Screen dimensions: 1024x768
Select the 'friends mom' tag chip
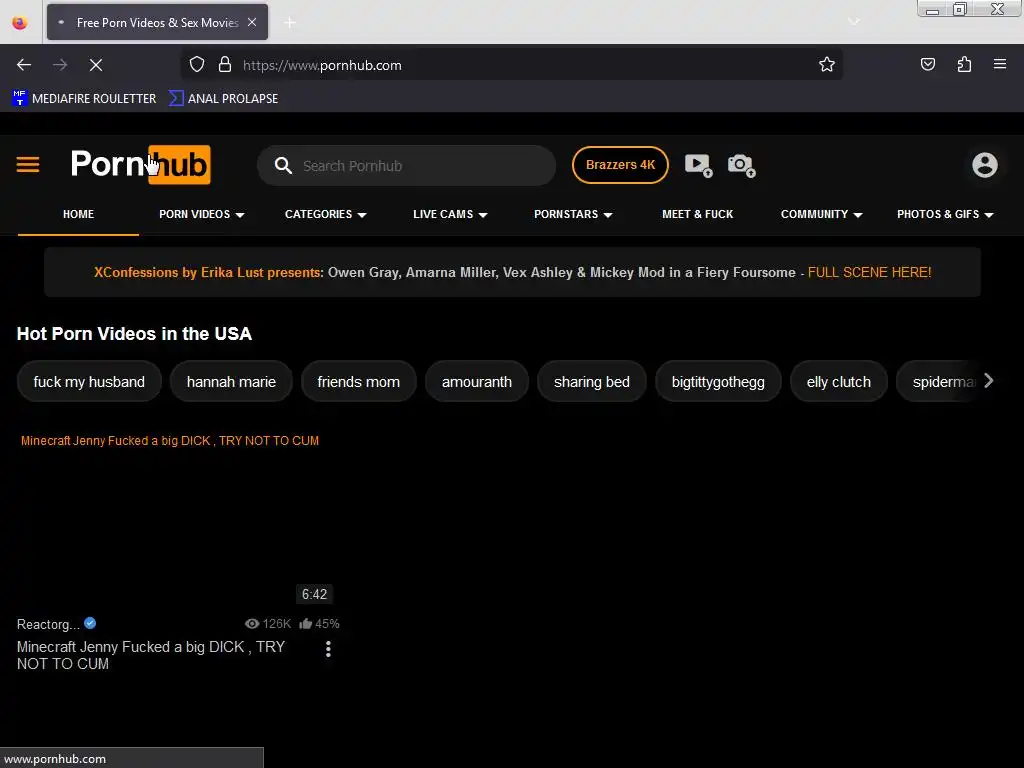click(359, 381)
